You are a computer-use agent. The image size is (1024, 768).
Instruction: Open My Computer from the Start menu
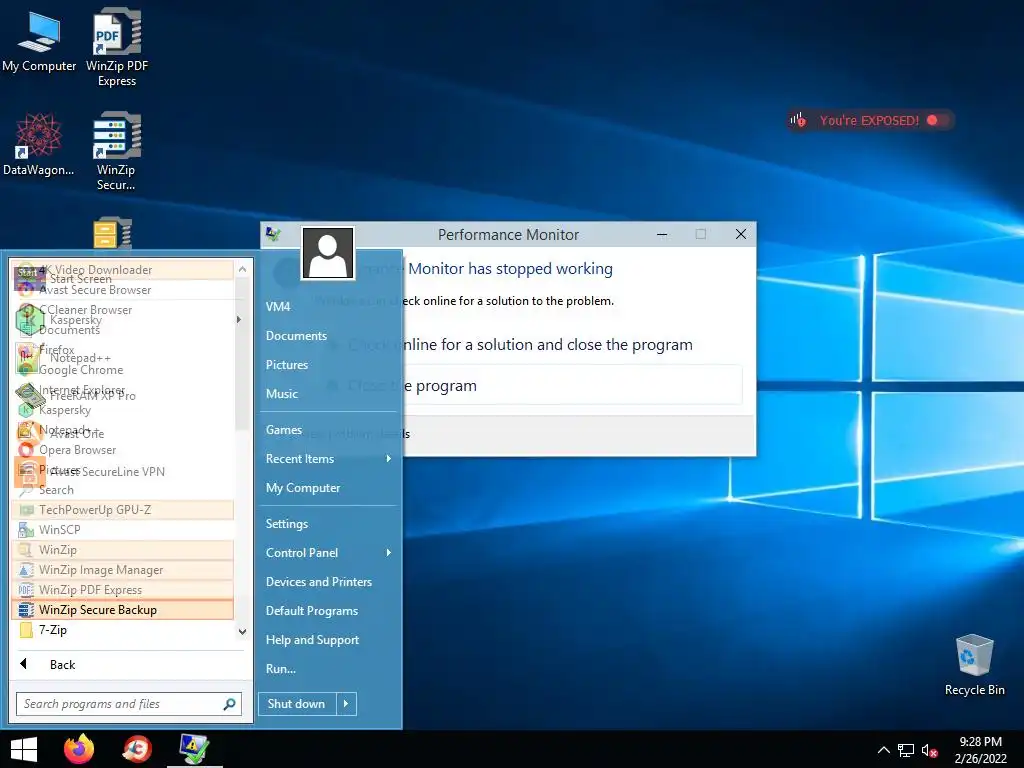click(x=329, y=488)
